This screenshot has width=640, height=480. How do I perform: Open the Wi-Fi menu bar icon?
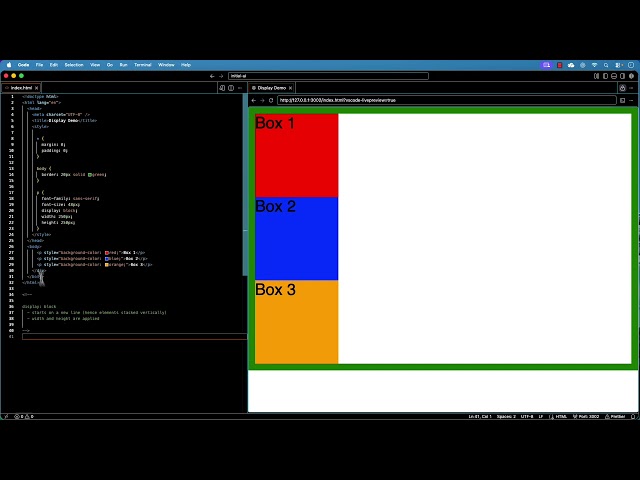pyautogui.click(x=595, y=65)
